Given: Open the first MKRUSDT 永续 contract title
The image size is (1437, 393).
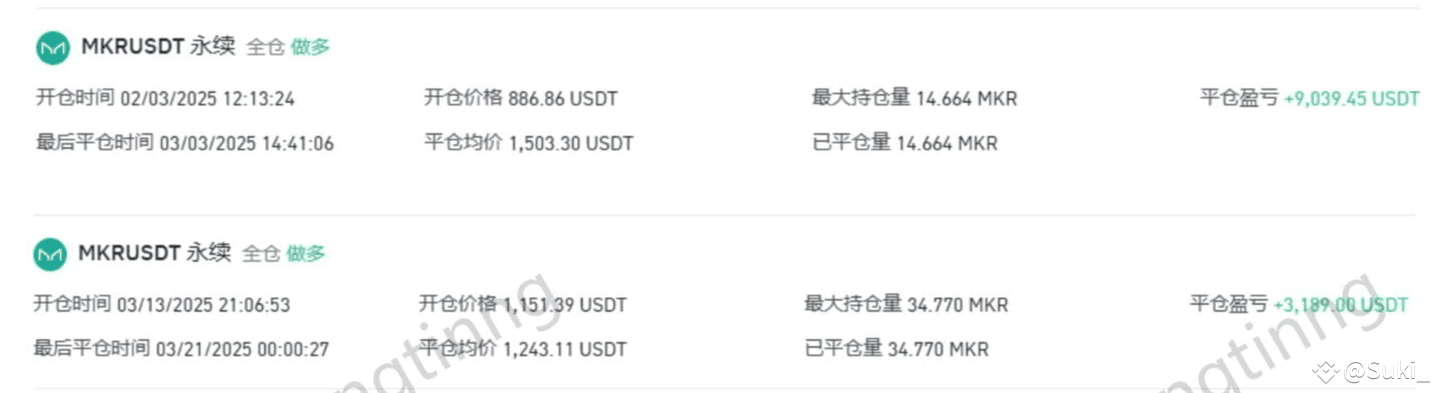Looking at the screenshot, I should click(x=158, y=45).
